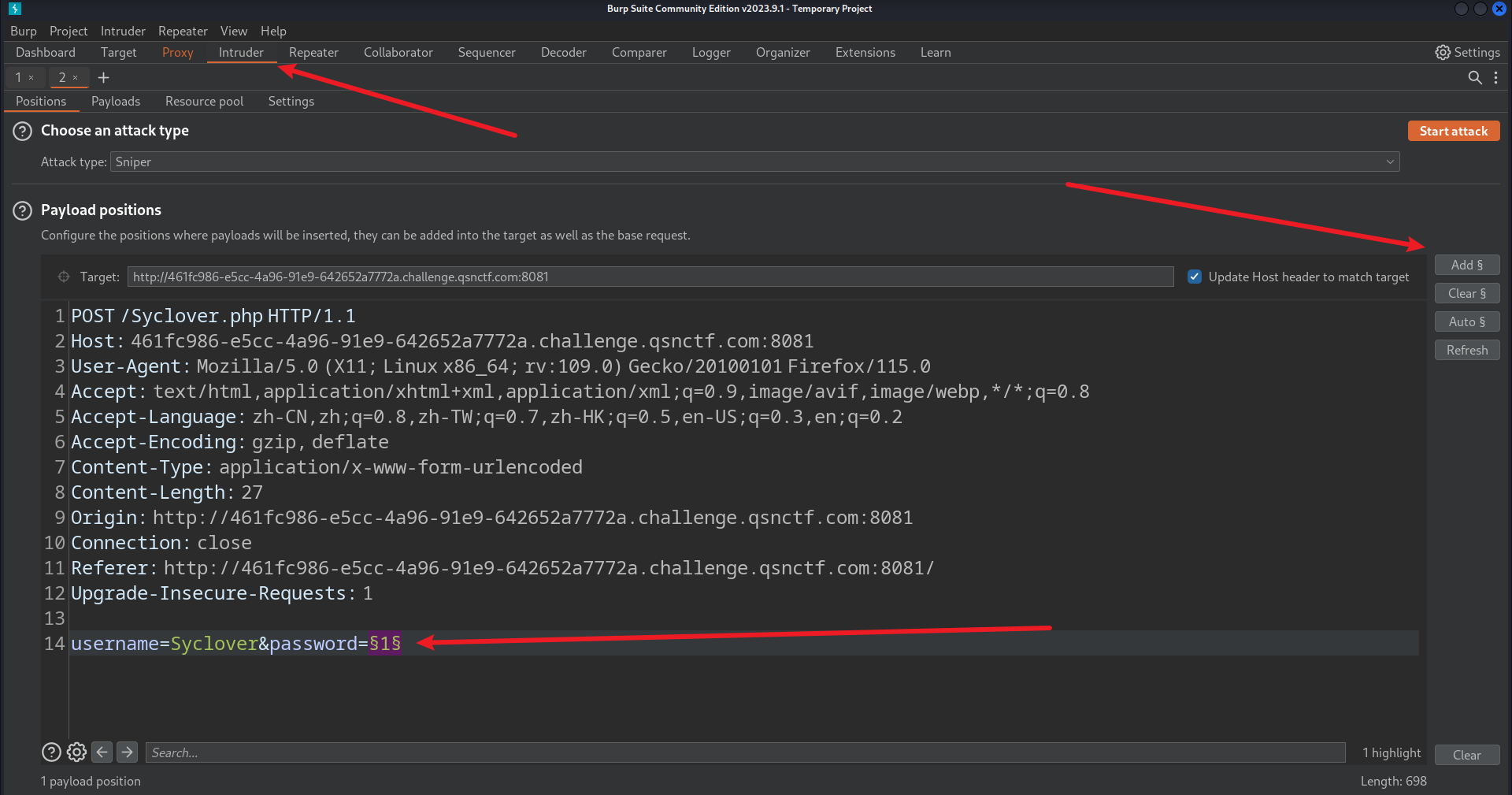Click into the Target URL field
The image size is (1512, 795).
(x=650, y=277)
